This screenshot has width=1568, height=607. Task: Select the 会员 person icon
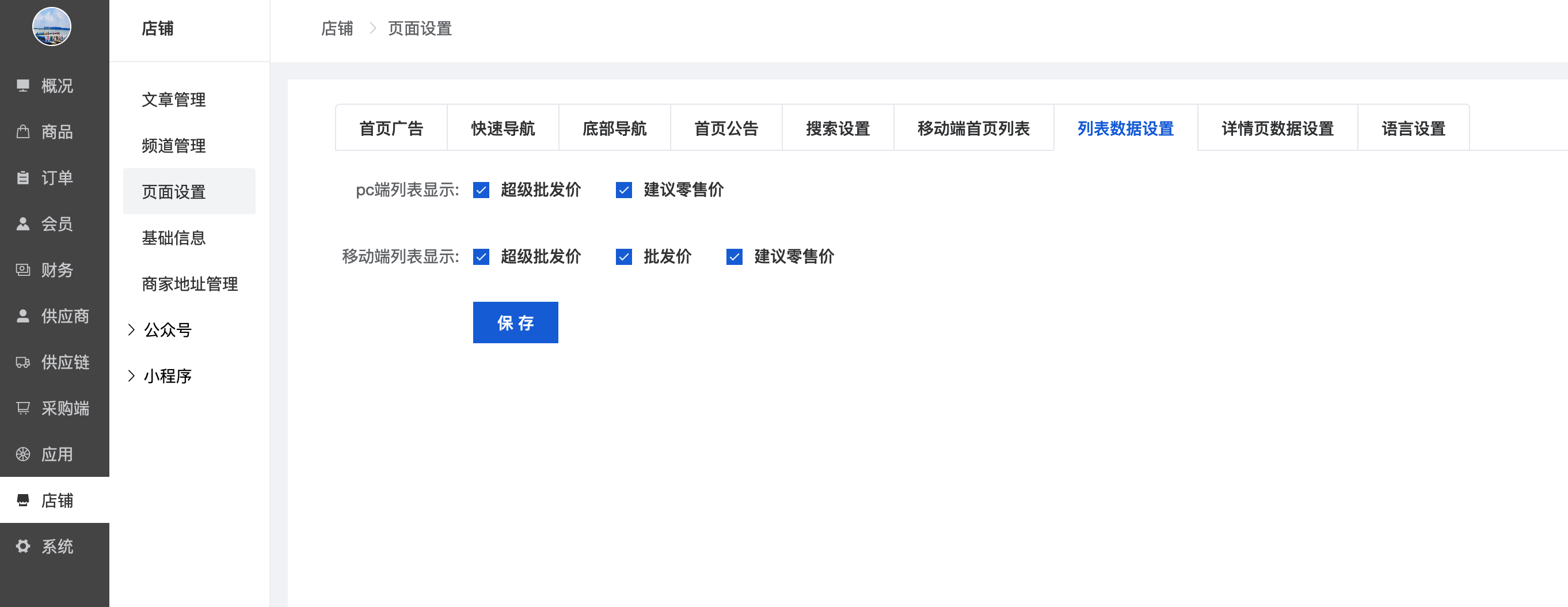tap(23, 224)
